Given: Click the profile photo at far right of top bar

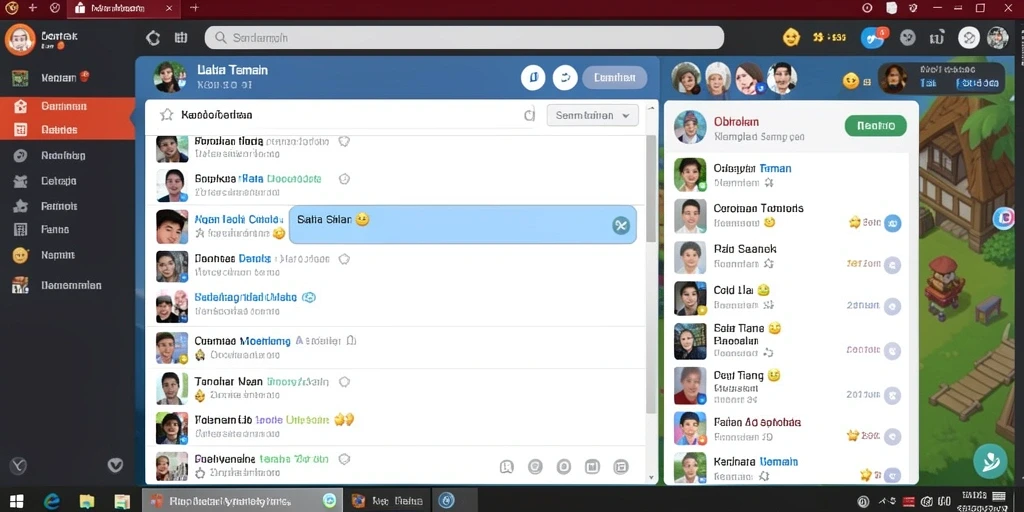Looking at the screenshot, I should [997, 37].
